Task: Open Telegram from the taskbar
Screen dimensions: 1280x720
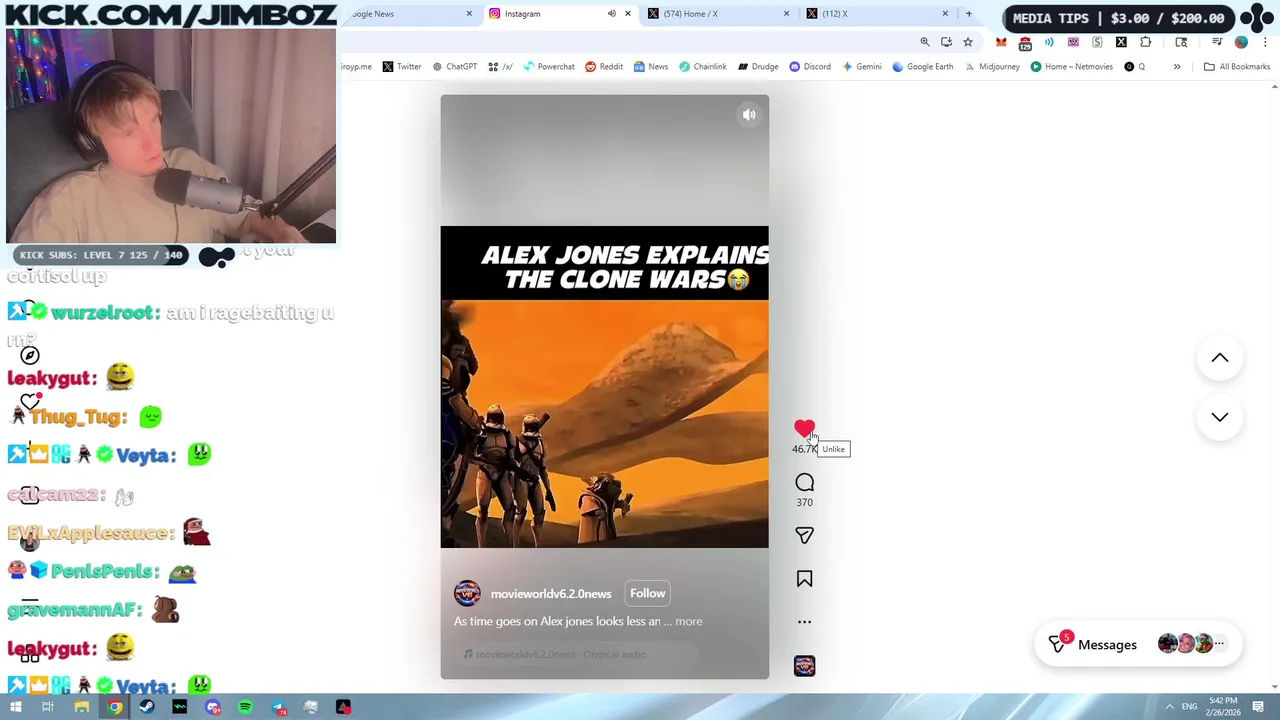Action: 278,707
